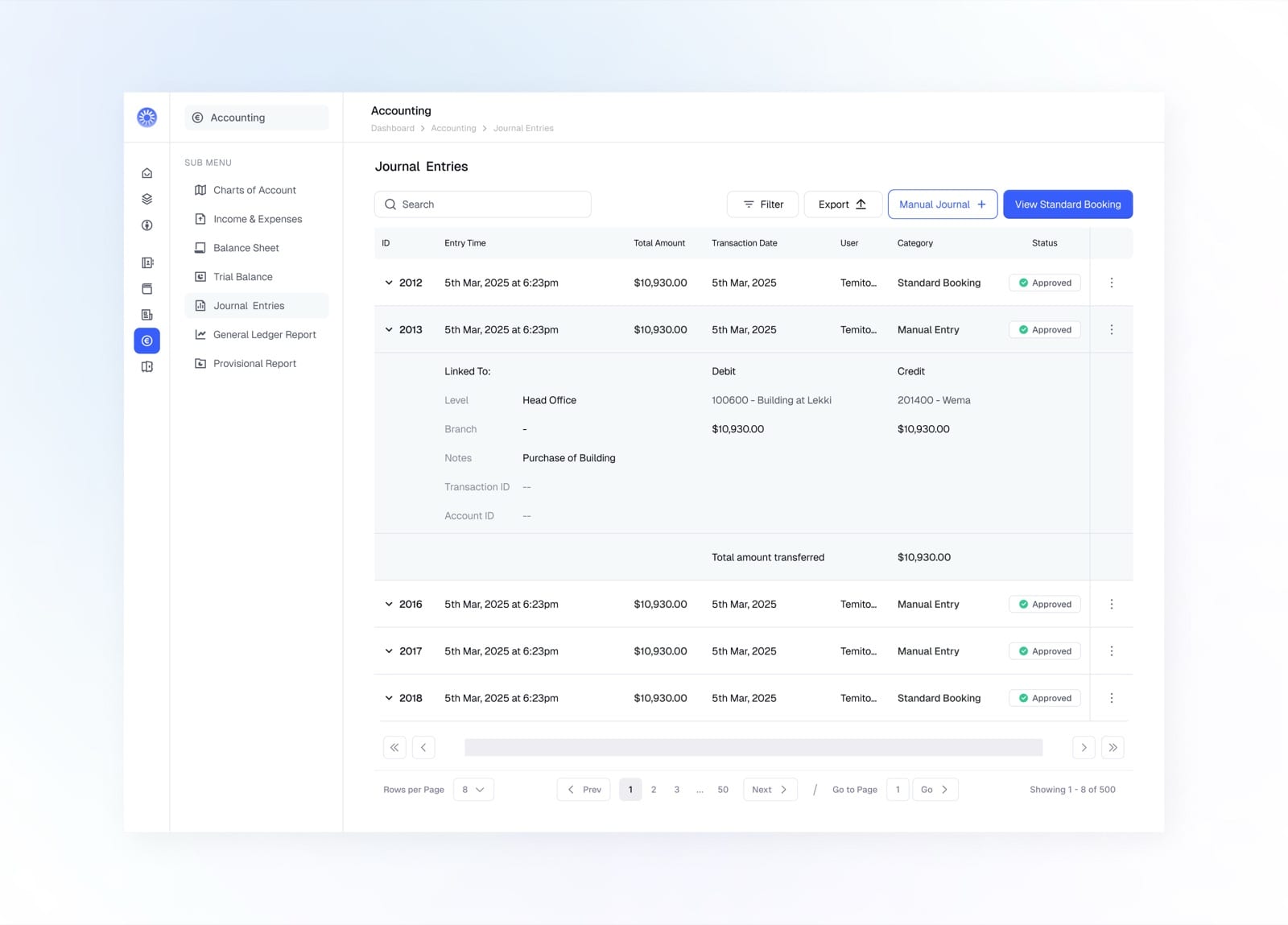1288x925 pixels.
Task: Open the stacked layers icon in left rail
Action: click(147, 199)
